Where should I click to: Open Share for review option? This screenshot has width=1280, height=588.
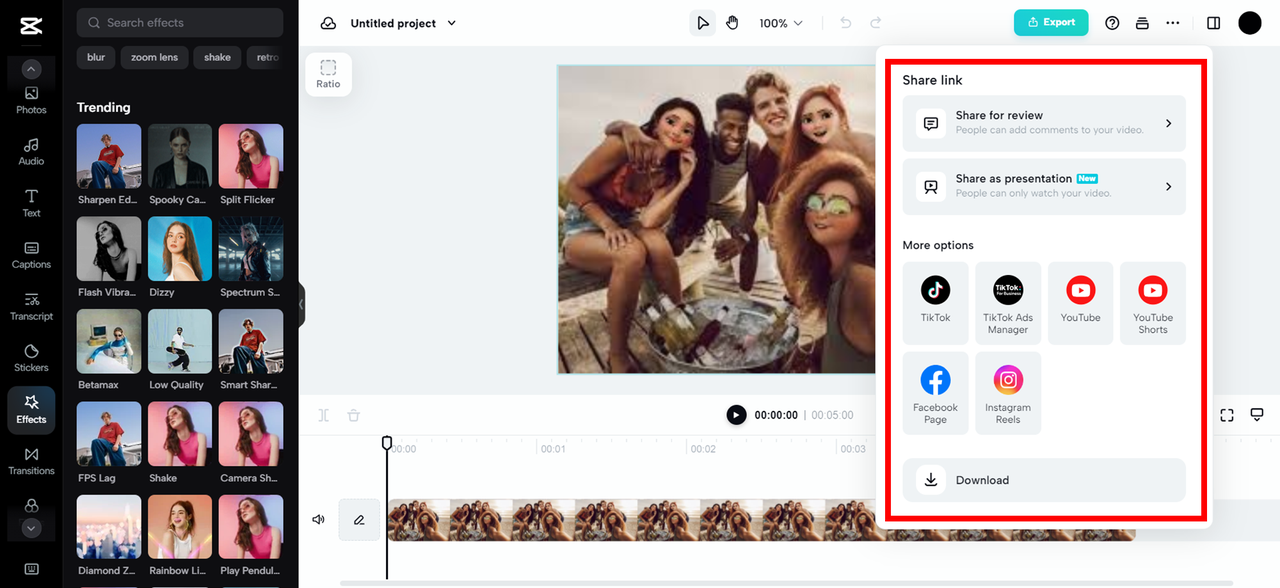(x=1044, y=123)
